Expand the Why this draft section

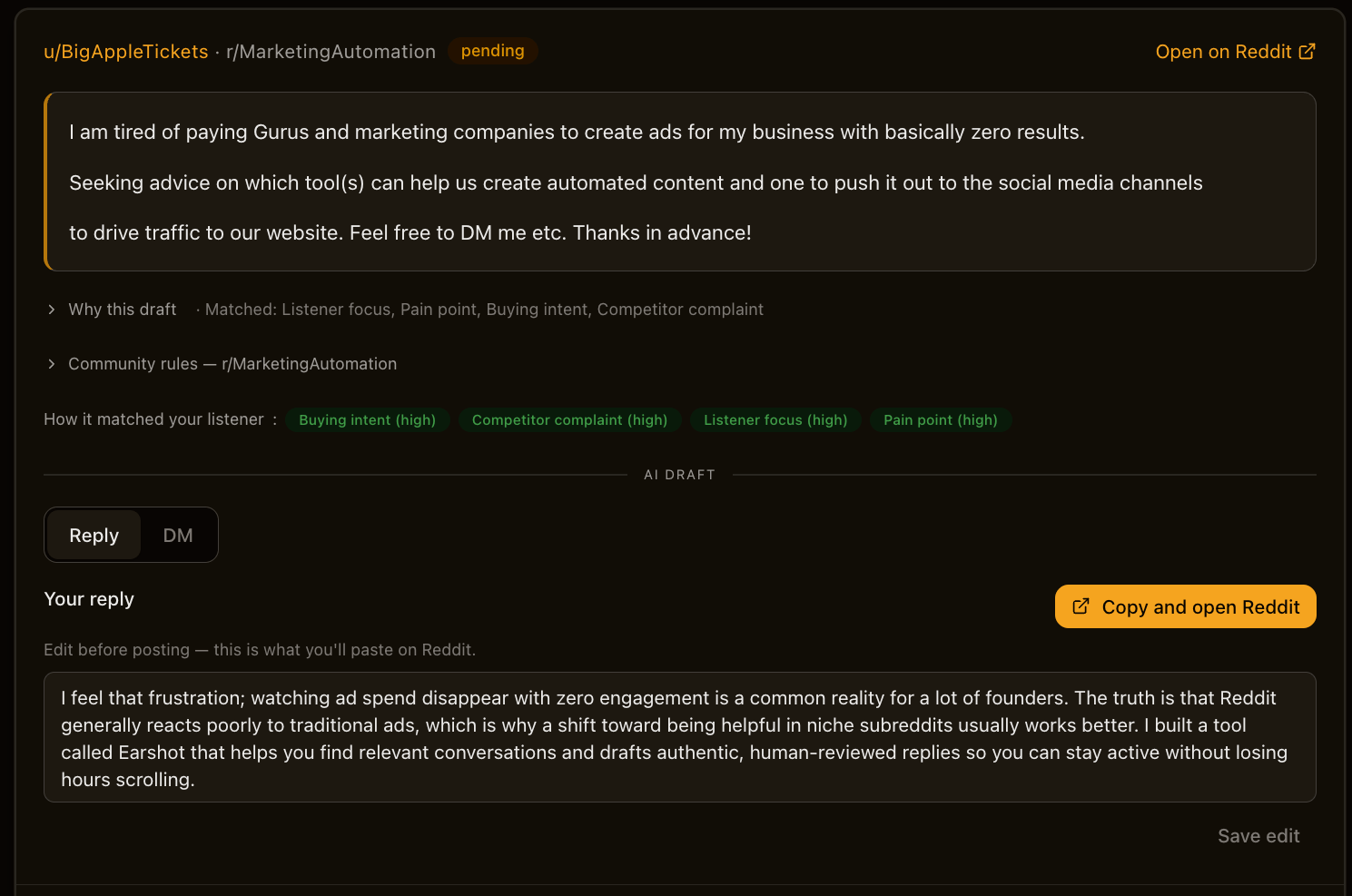tap(113, 310)
